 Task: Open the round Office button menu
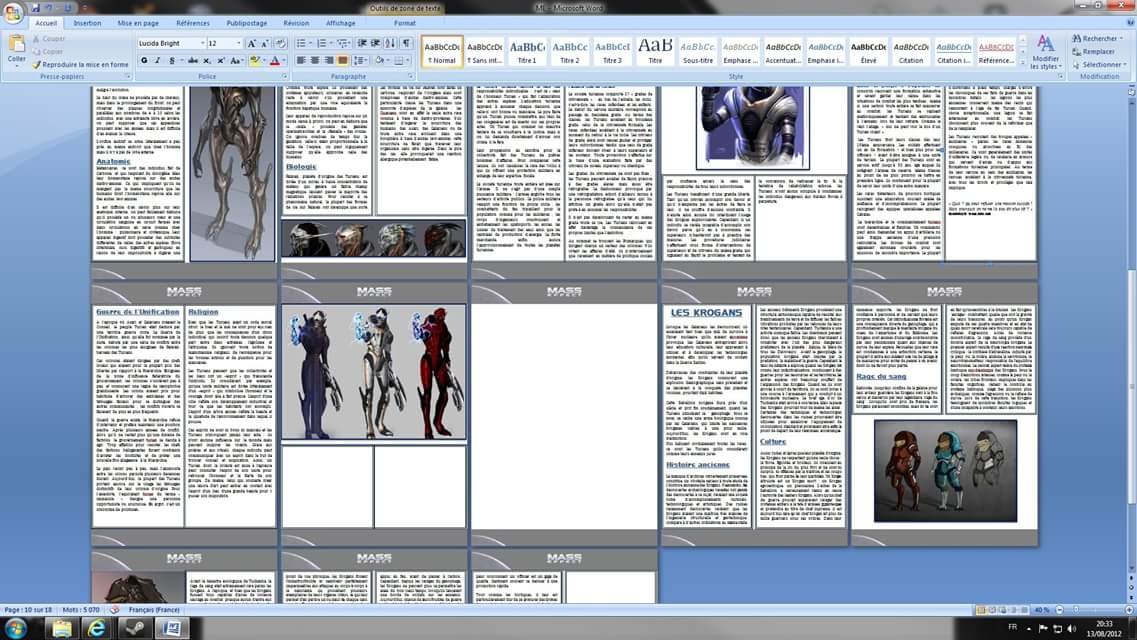pyautogui.click(x=12, y=12)
